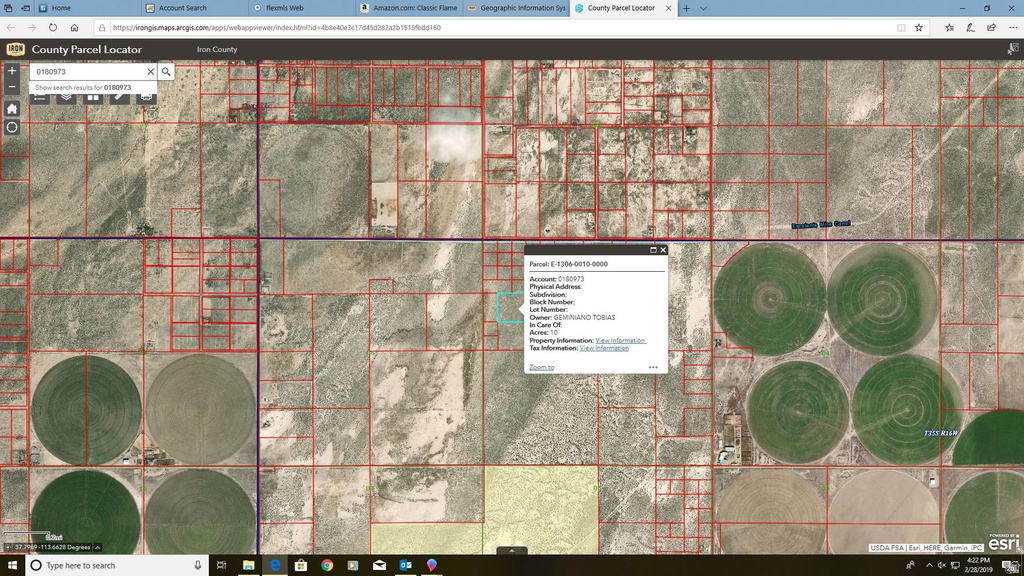Open the ellipsis menu in the parcel popup
Screen dimensions: 1024x576
[x=653, y=367]
